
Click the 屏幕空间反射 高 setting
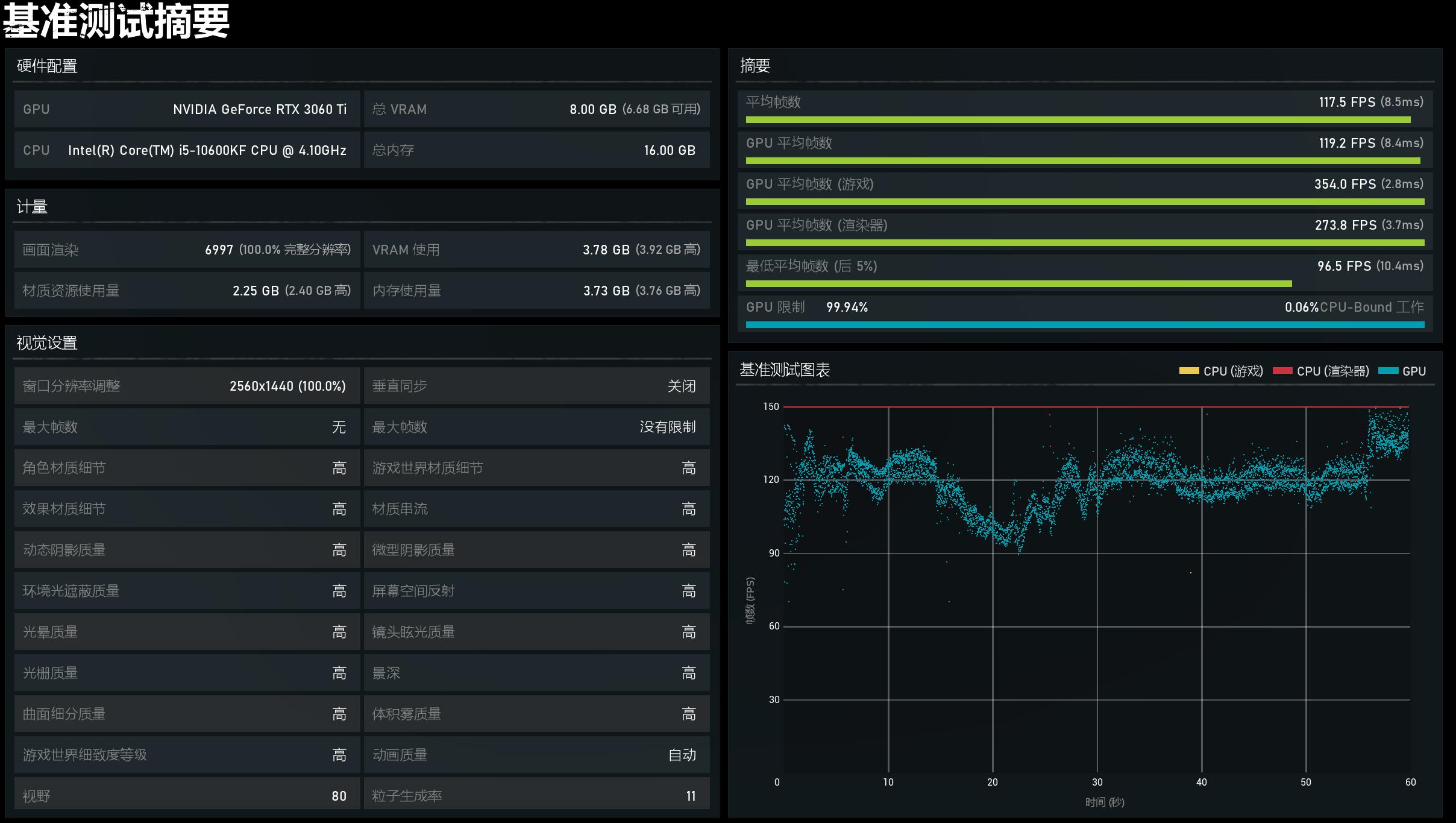pyautogui.click(x=536, y=591)
